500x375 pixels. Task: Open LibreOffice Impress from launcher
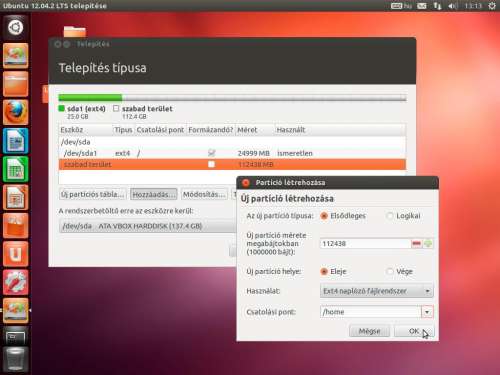(15, 197)
